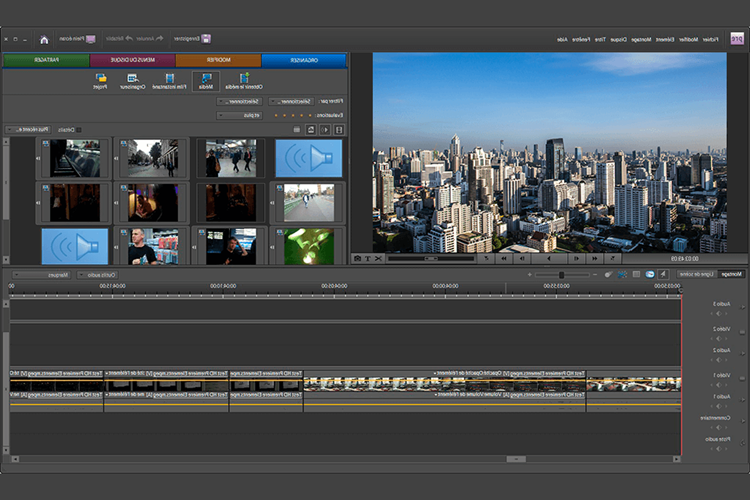Image resolution: width=750 pixels, height=500 pixels.
Task: Expand the Audio 2 track arrow
Action: pyautogui.click(x=743, y=354)
